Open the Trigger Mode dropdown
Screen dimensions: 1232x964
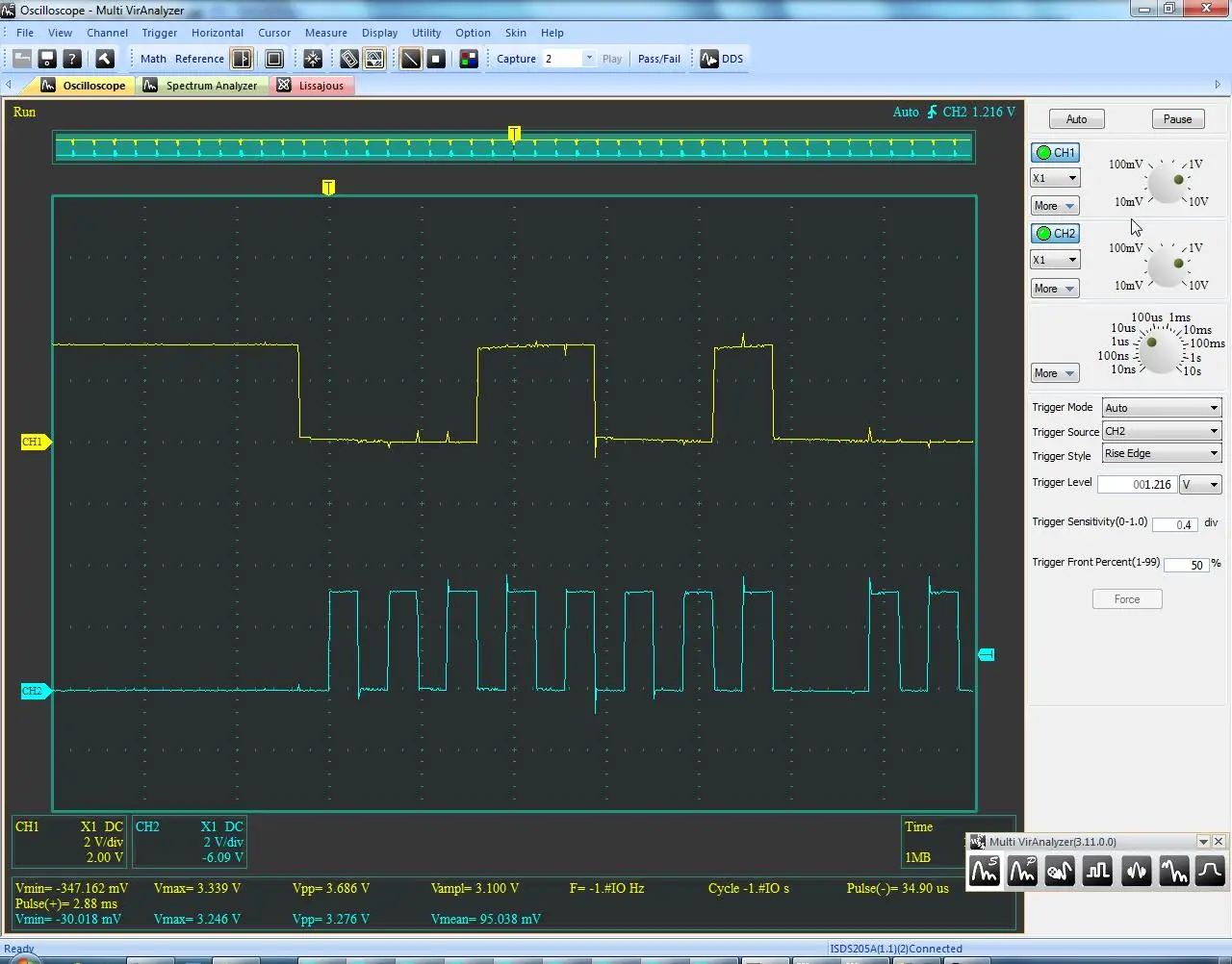tap(1161, 408)
